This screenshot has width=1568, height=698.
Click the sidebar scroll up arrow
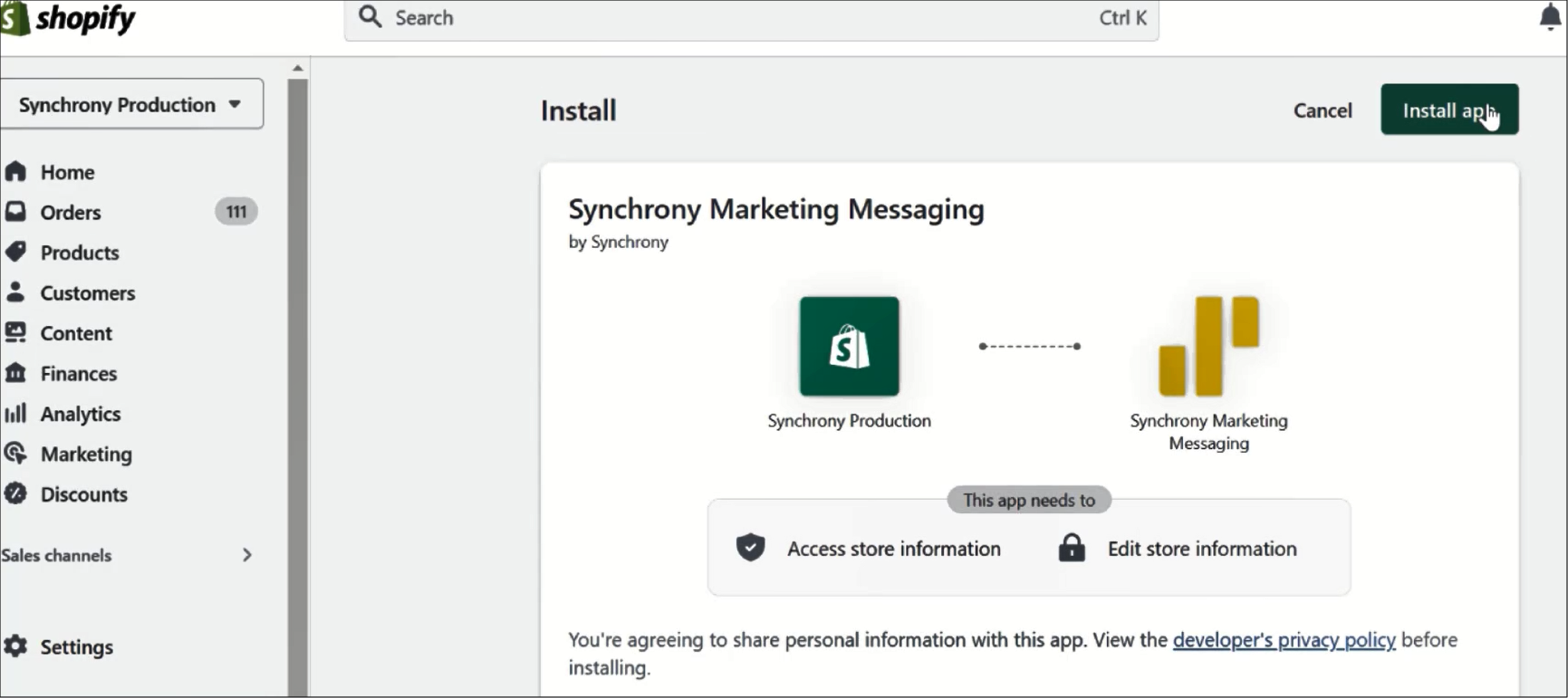[x=297, y=68]
